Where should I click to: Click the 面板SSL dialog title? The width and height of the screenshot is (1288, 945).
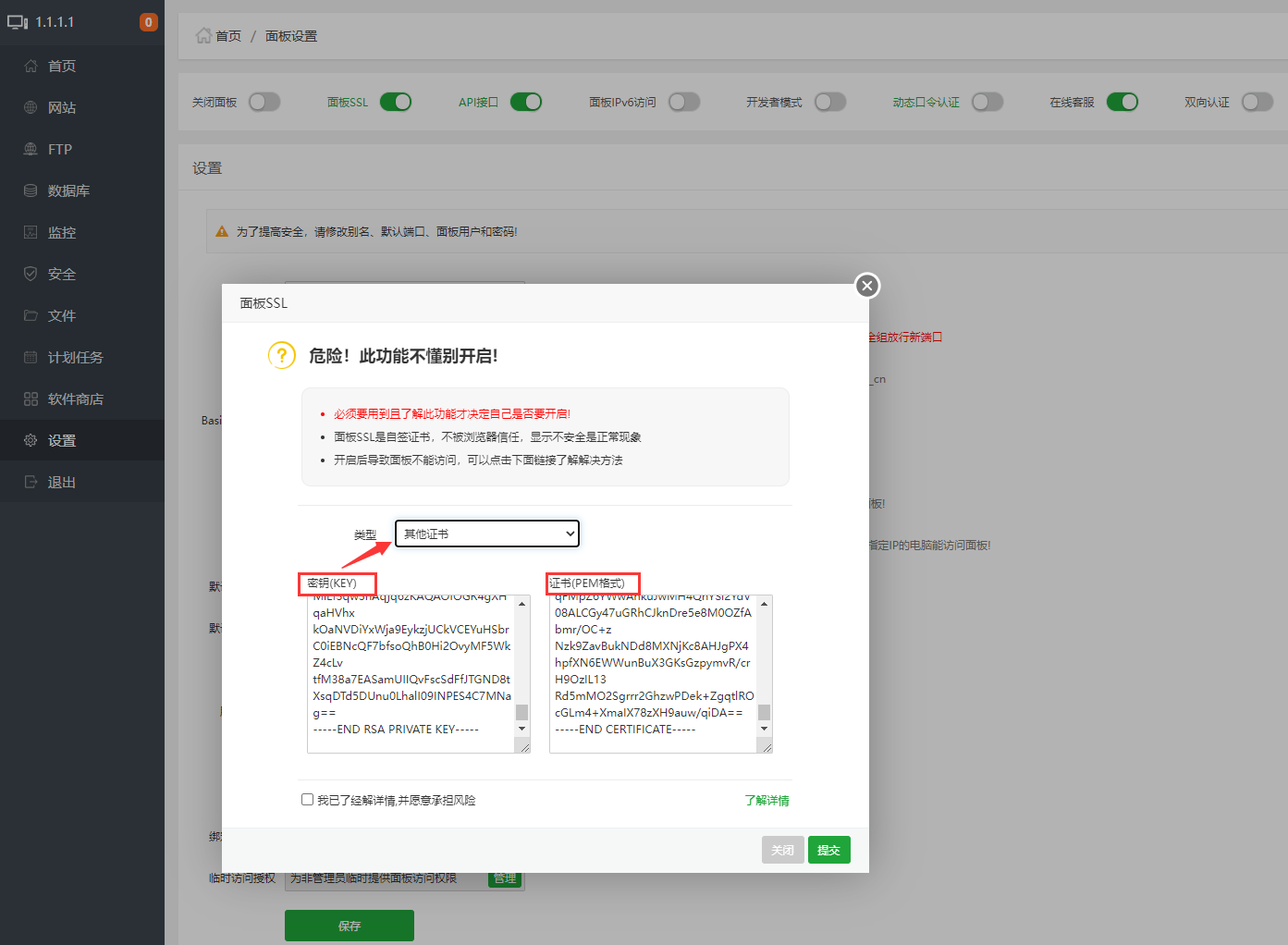(x=264, y=303)
